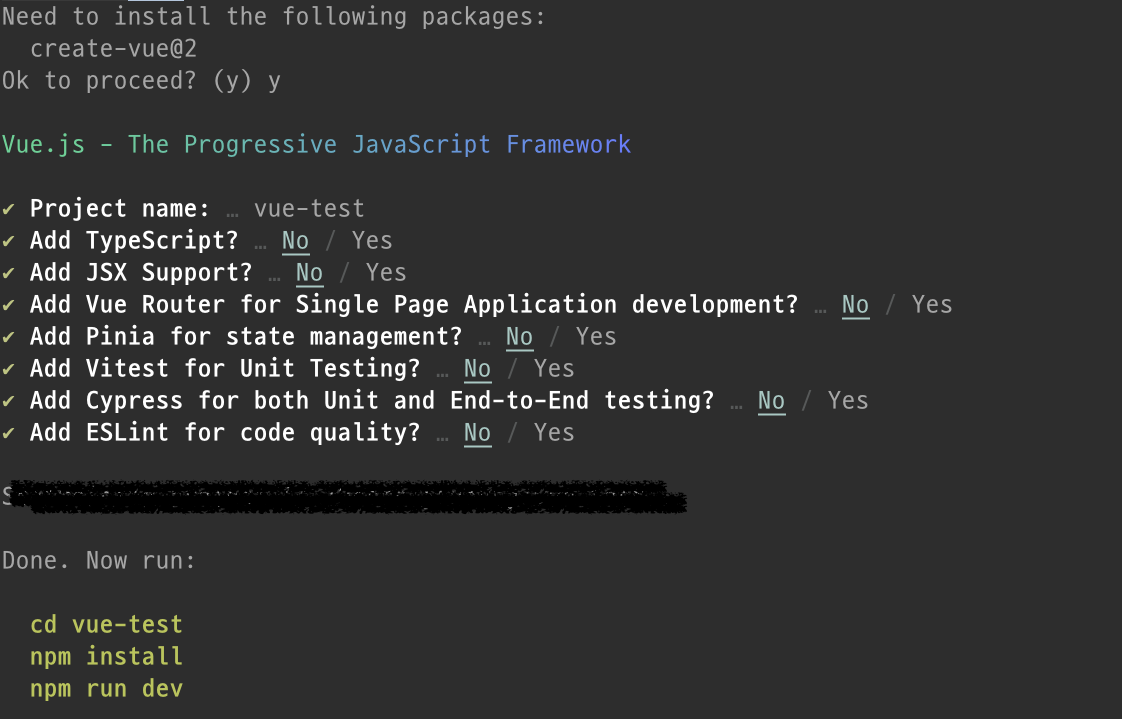Select 'Yes' for Add Vue Router

point(932,305)
